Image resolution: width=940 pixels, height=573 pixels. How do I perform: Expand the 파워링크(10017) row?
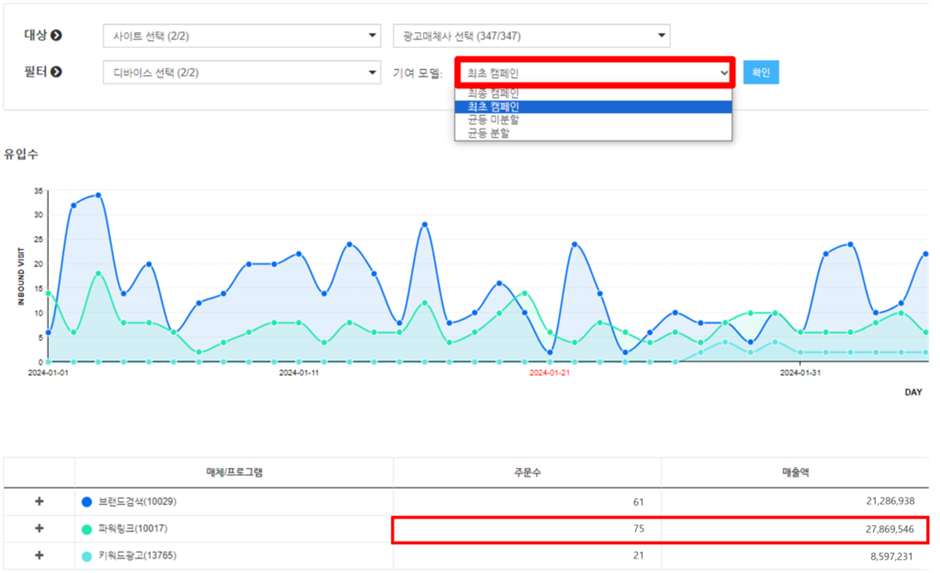[39, 529]
